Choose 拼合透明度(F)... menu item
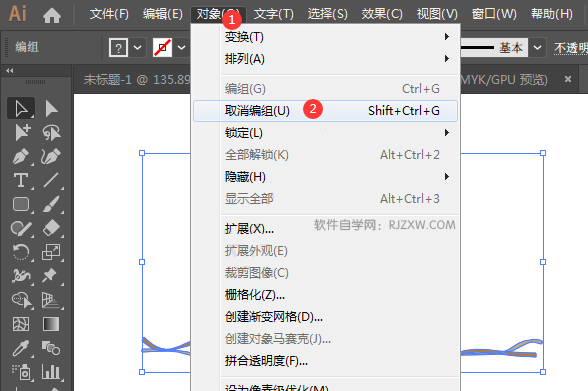 point(325,361)
